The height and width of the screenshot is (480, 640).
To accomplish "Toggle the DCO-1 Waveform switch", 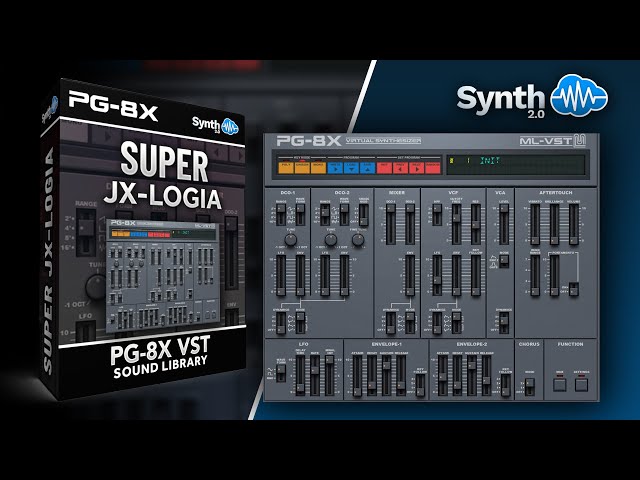I will pyautogui.click(x=300, y=215).
